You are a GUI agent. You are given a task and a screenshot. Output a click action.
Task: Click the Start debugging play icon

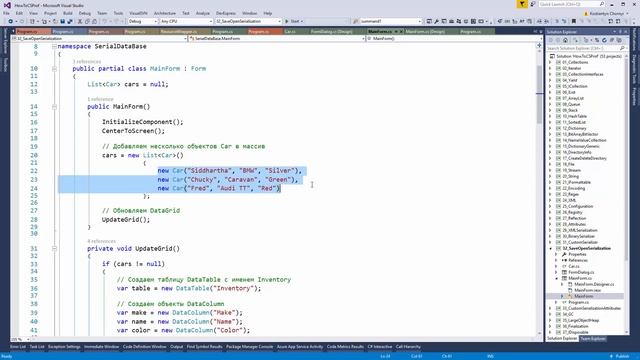point(287,21)
